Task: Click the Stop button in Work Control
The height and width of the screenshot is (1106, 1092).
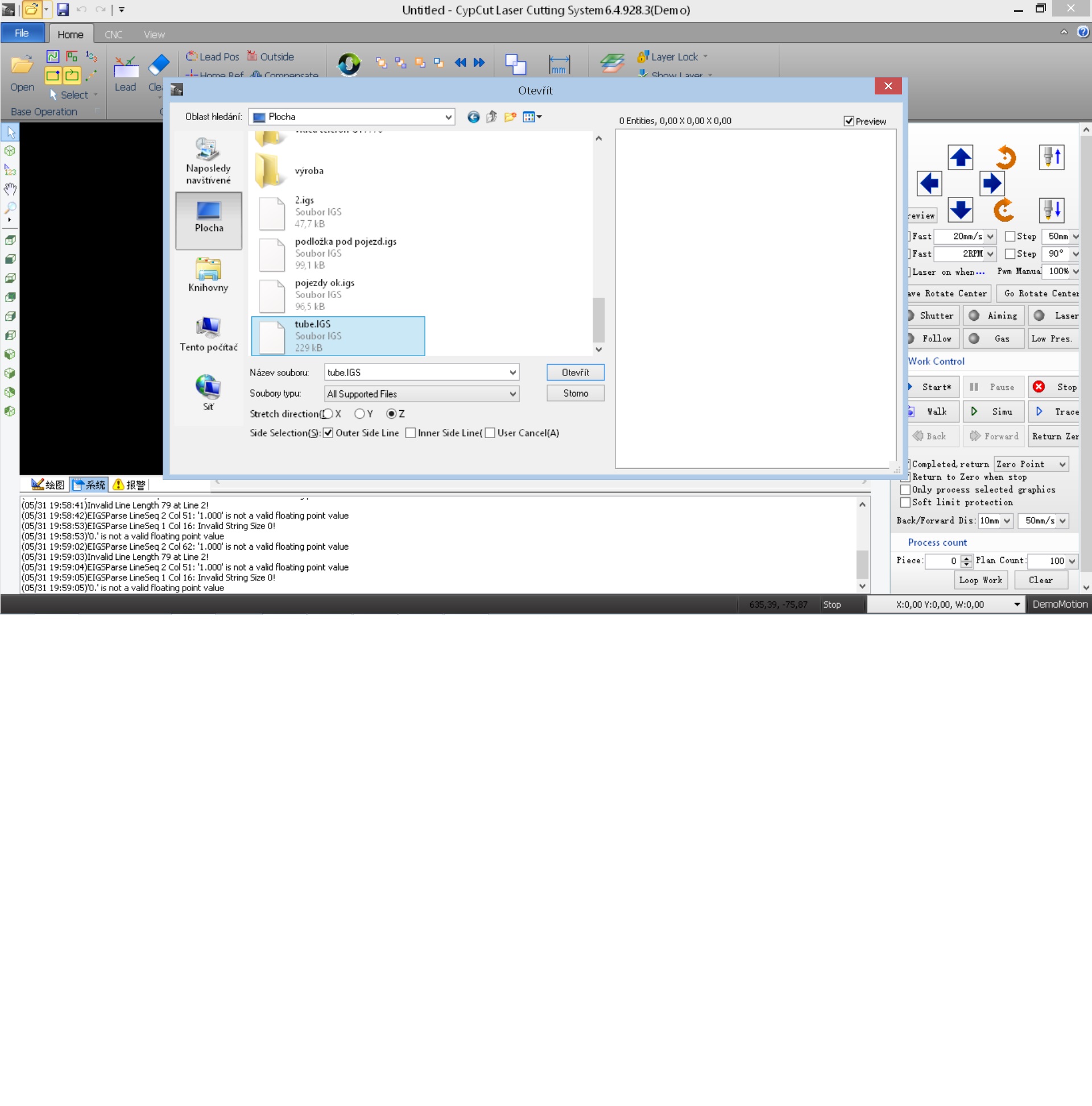Action: (1054, 387)
